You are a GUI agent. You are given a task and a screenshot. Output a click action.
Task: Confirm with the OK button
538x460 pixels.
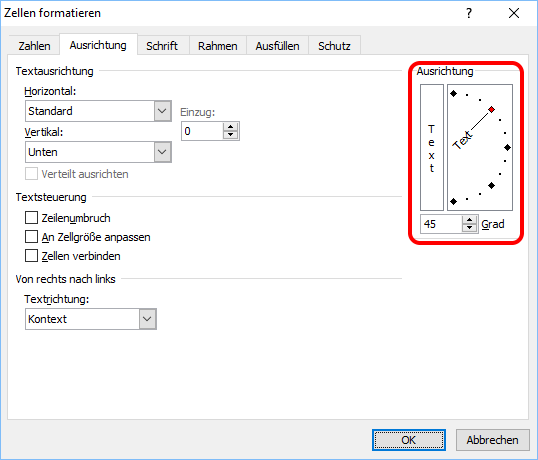pyautogui.click(x=409, y=440)
